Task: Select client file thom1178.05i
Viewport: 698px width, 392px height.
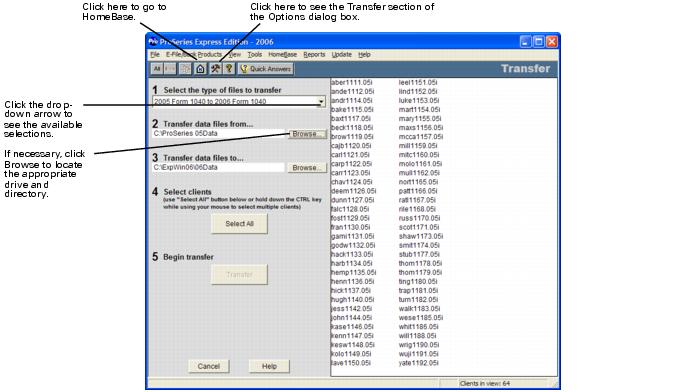Action: [x=420, y=263]
